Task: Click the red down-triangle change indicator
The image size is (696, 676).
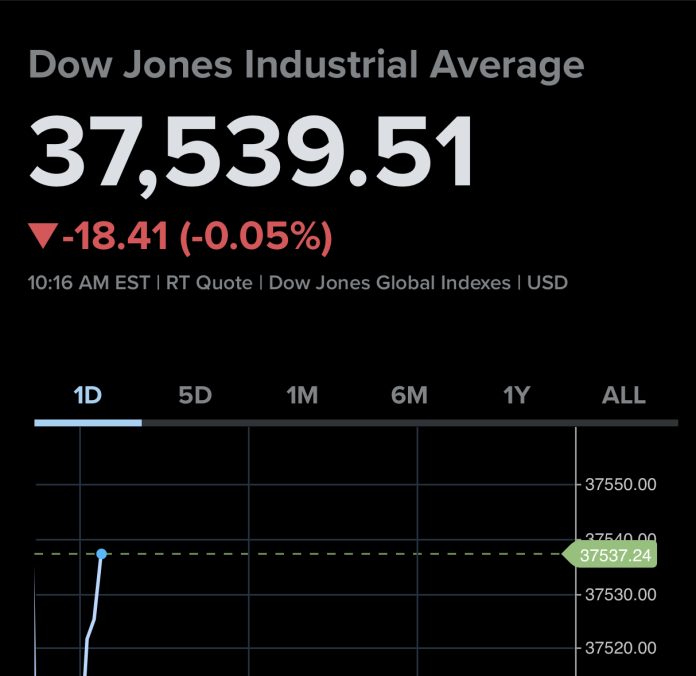Action: [x=44, y=237]
